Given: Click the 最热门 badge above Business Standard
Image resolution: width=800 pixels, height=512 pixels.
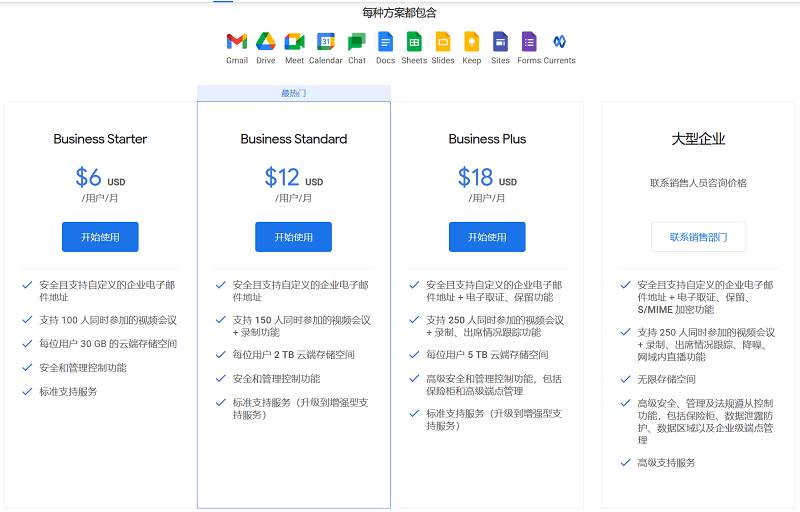Looking at the screenshot, I should coord(294,93).
